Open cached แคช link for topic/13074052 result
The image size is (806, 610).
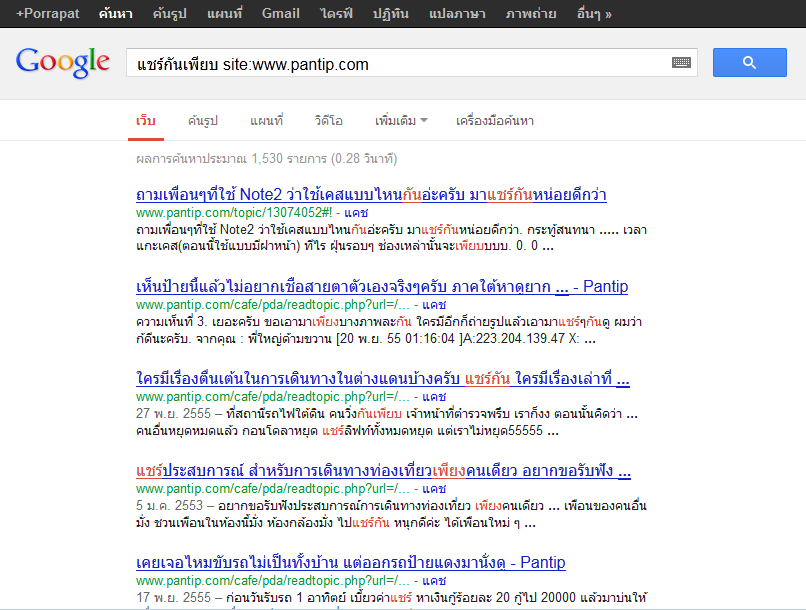coord(356,212)
